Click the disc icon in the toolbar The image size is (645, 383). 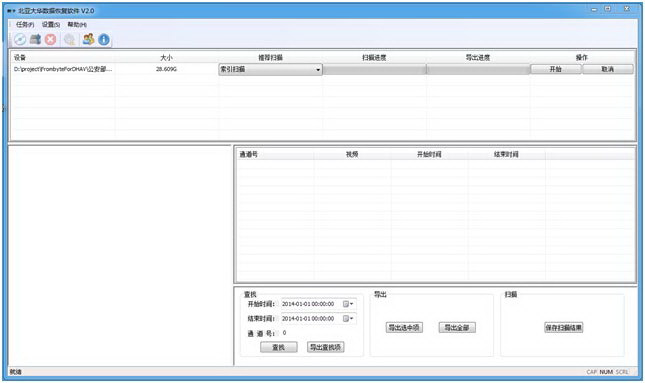tap(20, 39)
